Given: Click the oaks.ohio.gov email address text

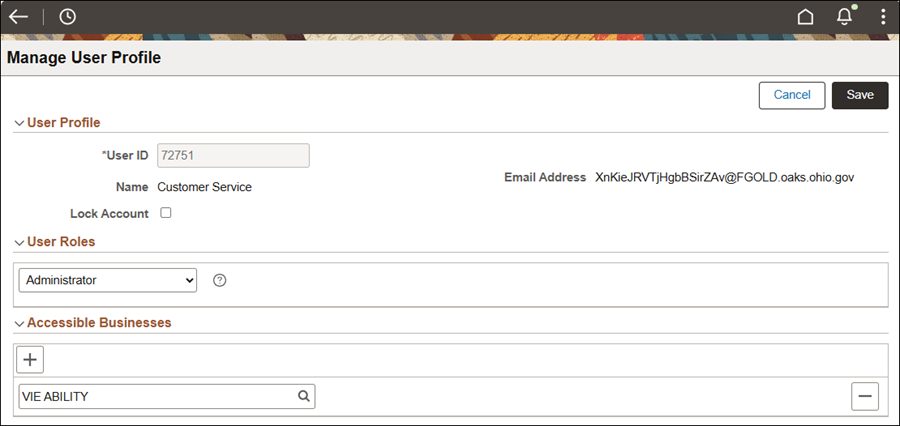Looking at the screenshot, I should pyautogui.click(x=725, y=177).
